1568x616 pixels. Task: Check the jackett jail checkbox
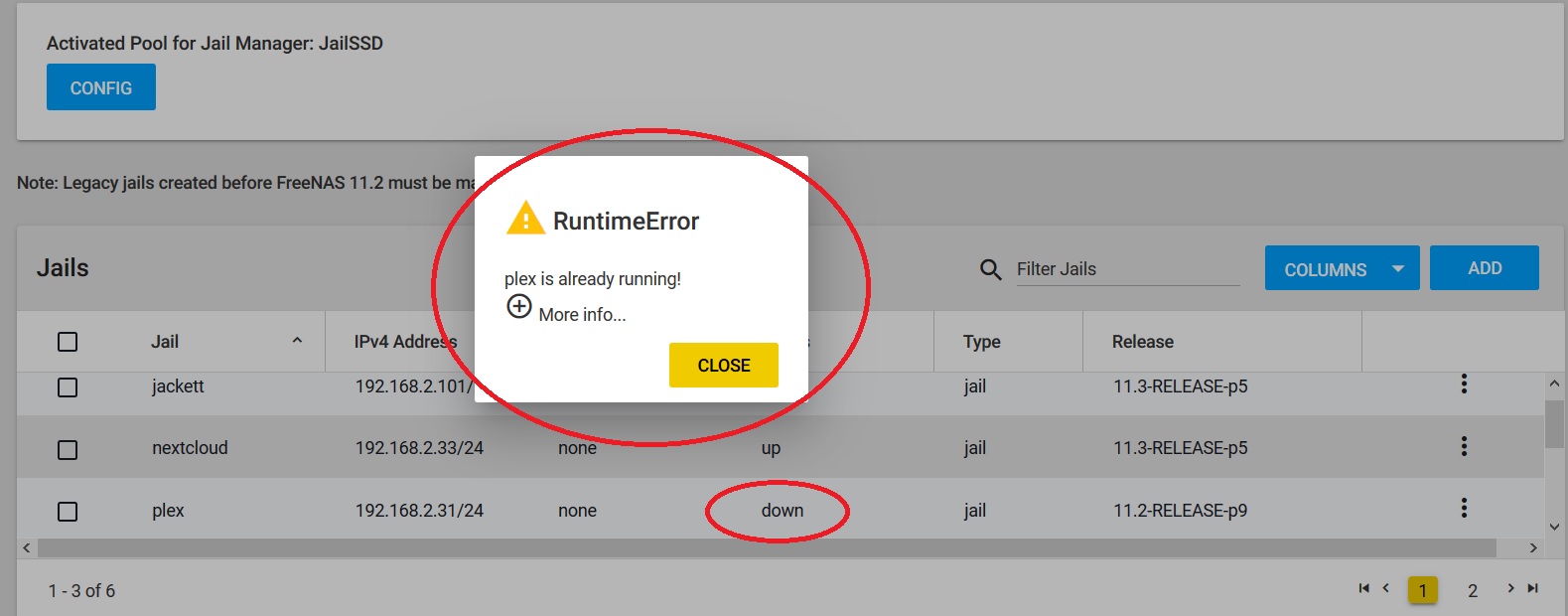coord(68,386)
